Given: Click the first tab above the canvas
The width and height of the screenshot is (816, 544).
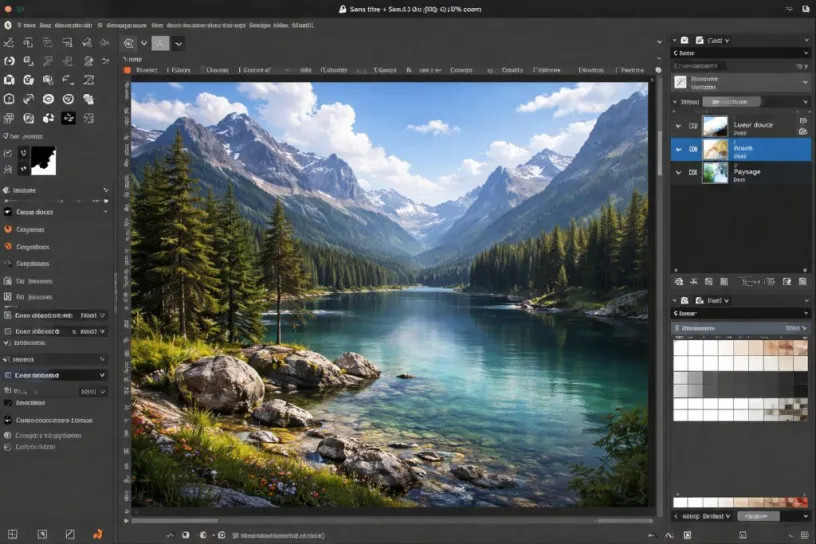Looking at the screenshot, I should click(x=146, y=70).
